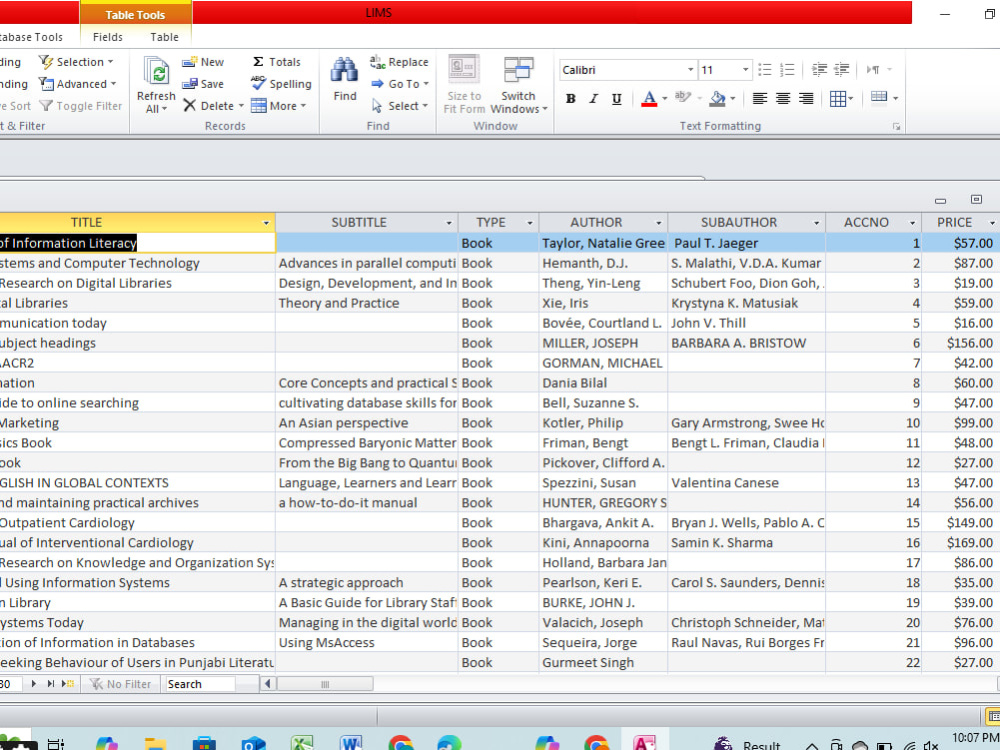
Task: Toggle italic formatting
Action: pyautogui.click(x=594, y=98)
